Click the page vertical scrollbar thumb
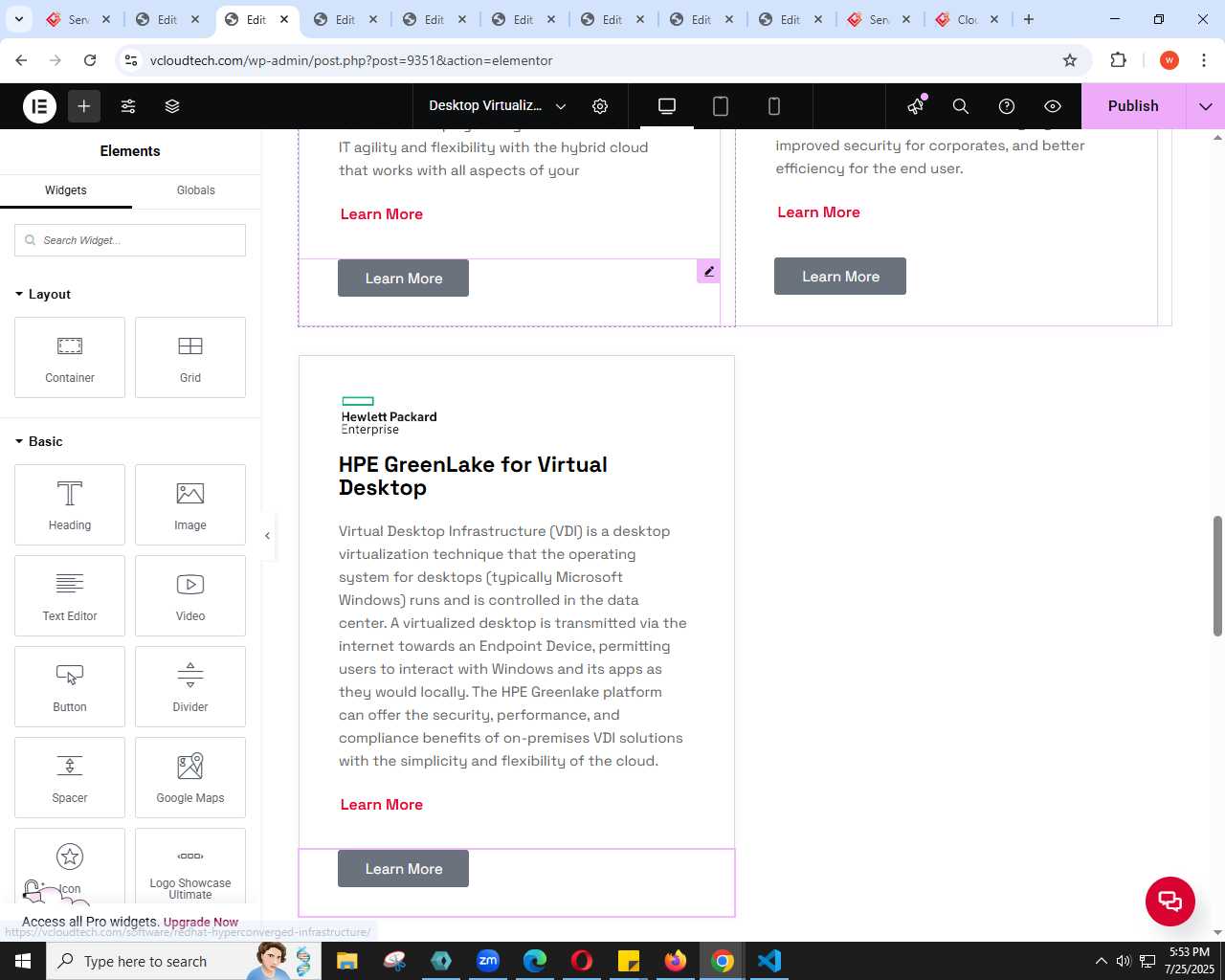The image size is (1225, 980). pos(1217,575)
